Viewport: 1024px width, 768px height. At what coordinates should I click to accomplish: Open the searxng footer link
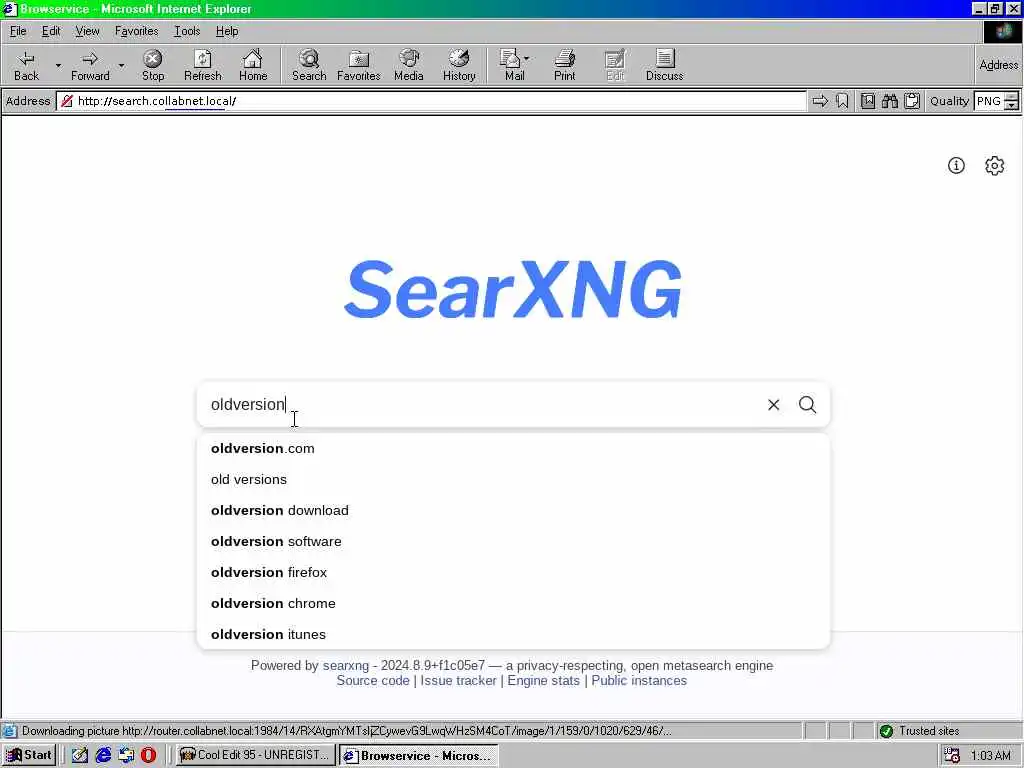(x=345, y=665)
